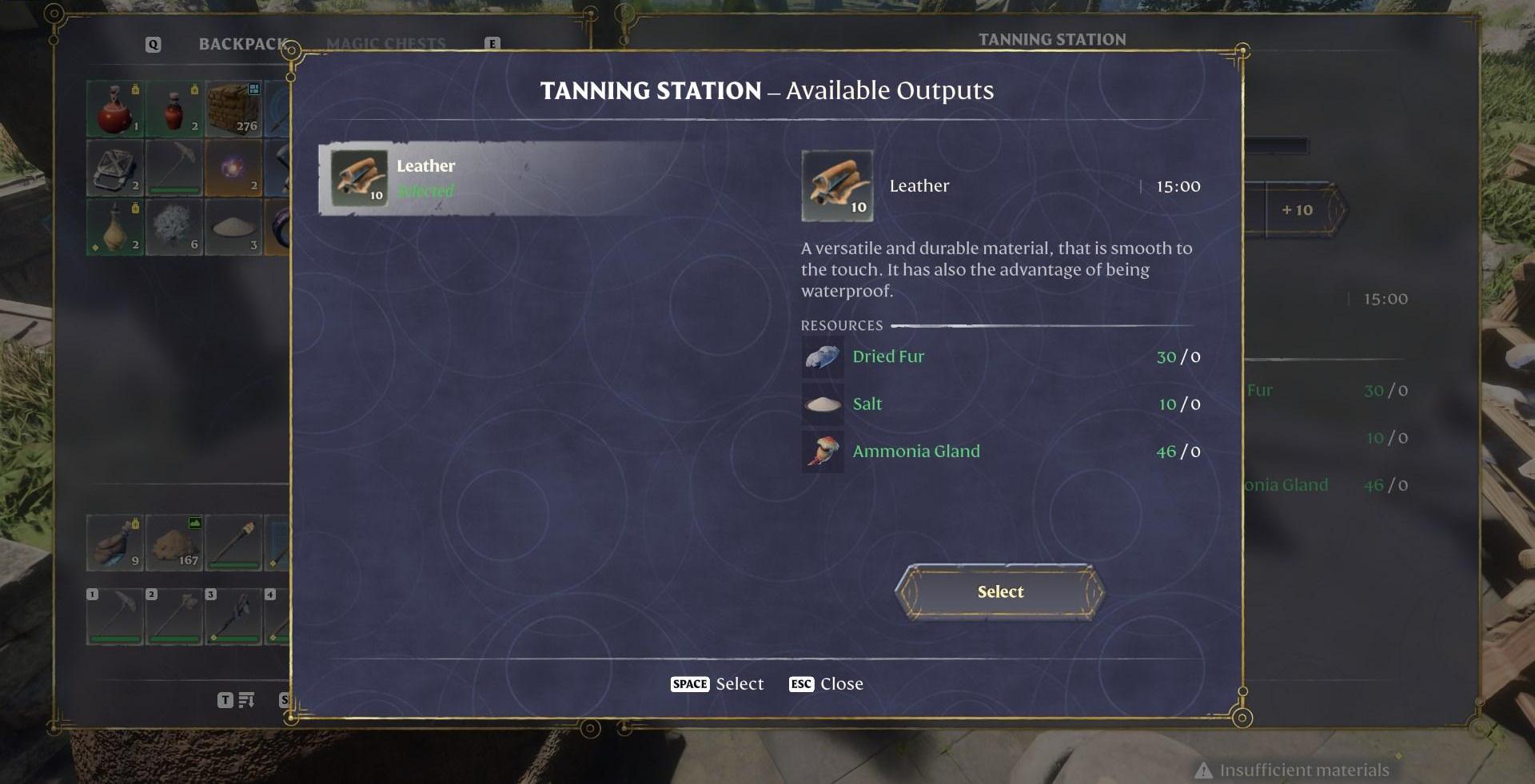
Task: Select the salt pile item with count 3
Action: (x=233, y=227)
